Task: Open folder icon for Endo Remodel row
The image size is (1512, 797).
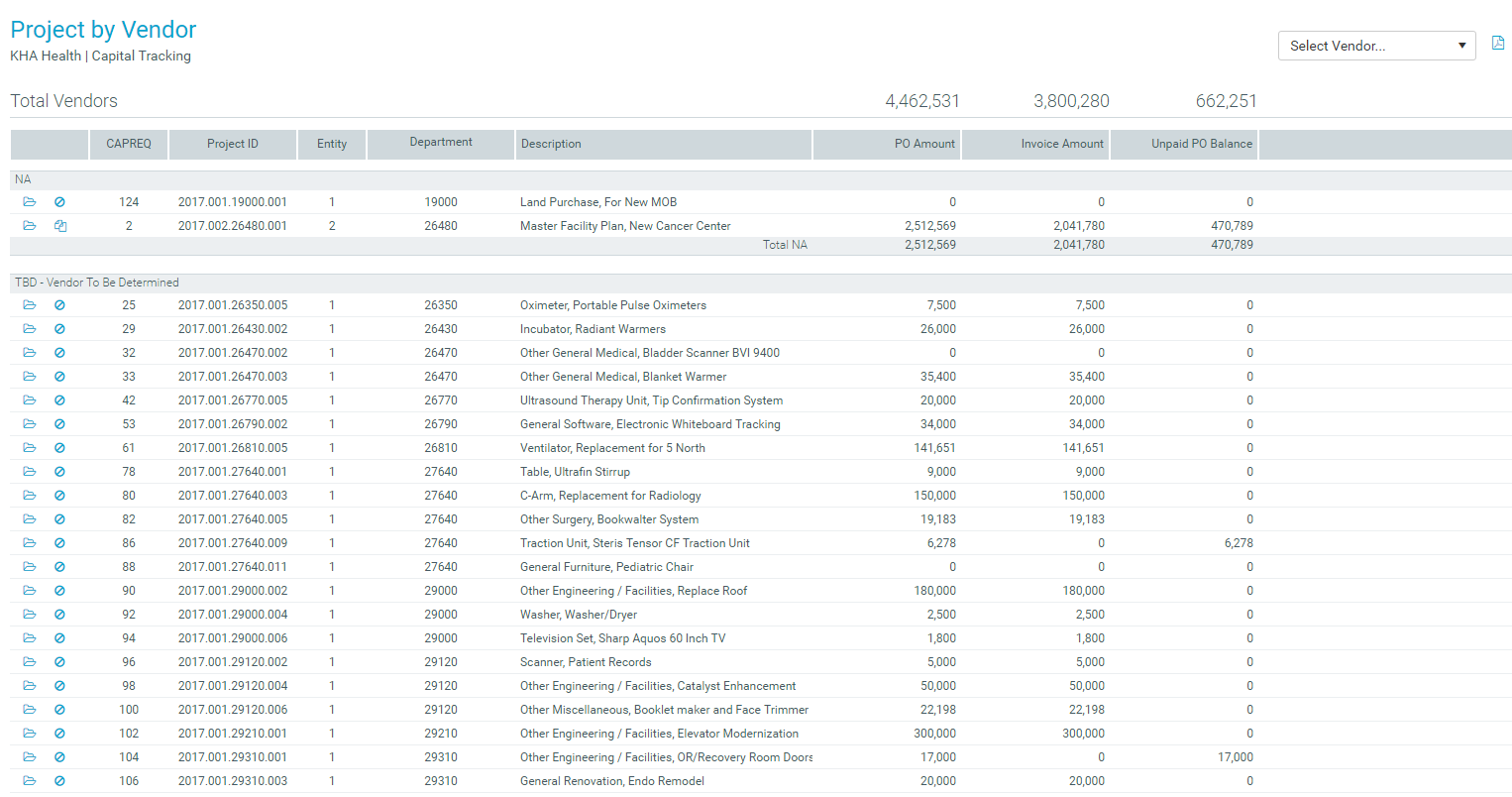Action: click(30, 781)
